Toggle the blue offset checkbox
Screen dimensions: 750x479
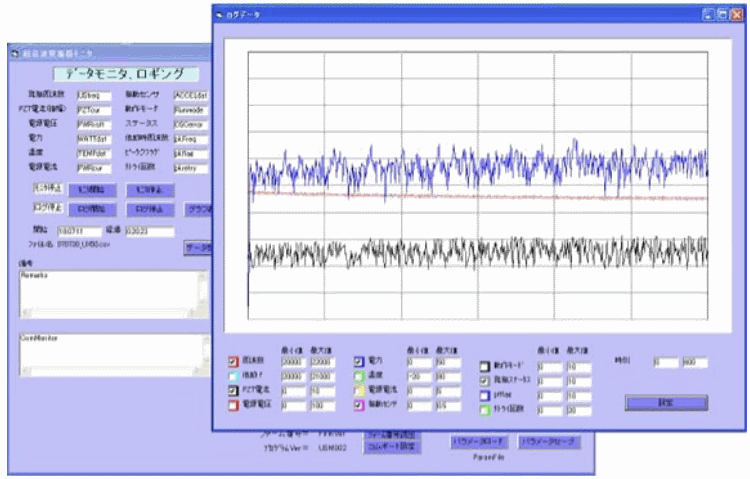[485, 396]
